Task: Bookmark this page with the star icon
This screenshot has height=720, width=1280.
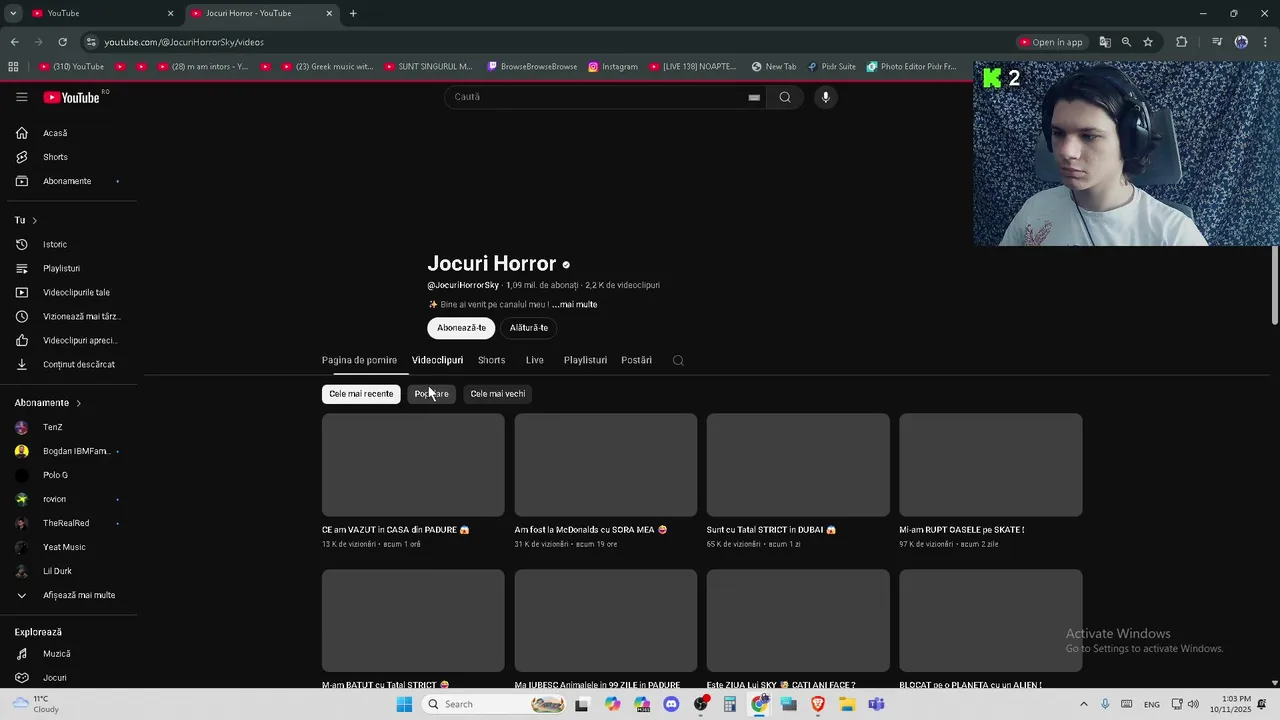Action: click(1148, 42)
